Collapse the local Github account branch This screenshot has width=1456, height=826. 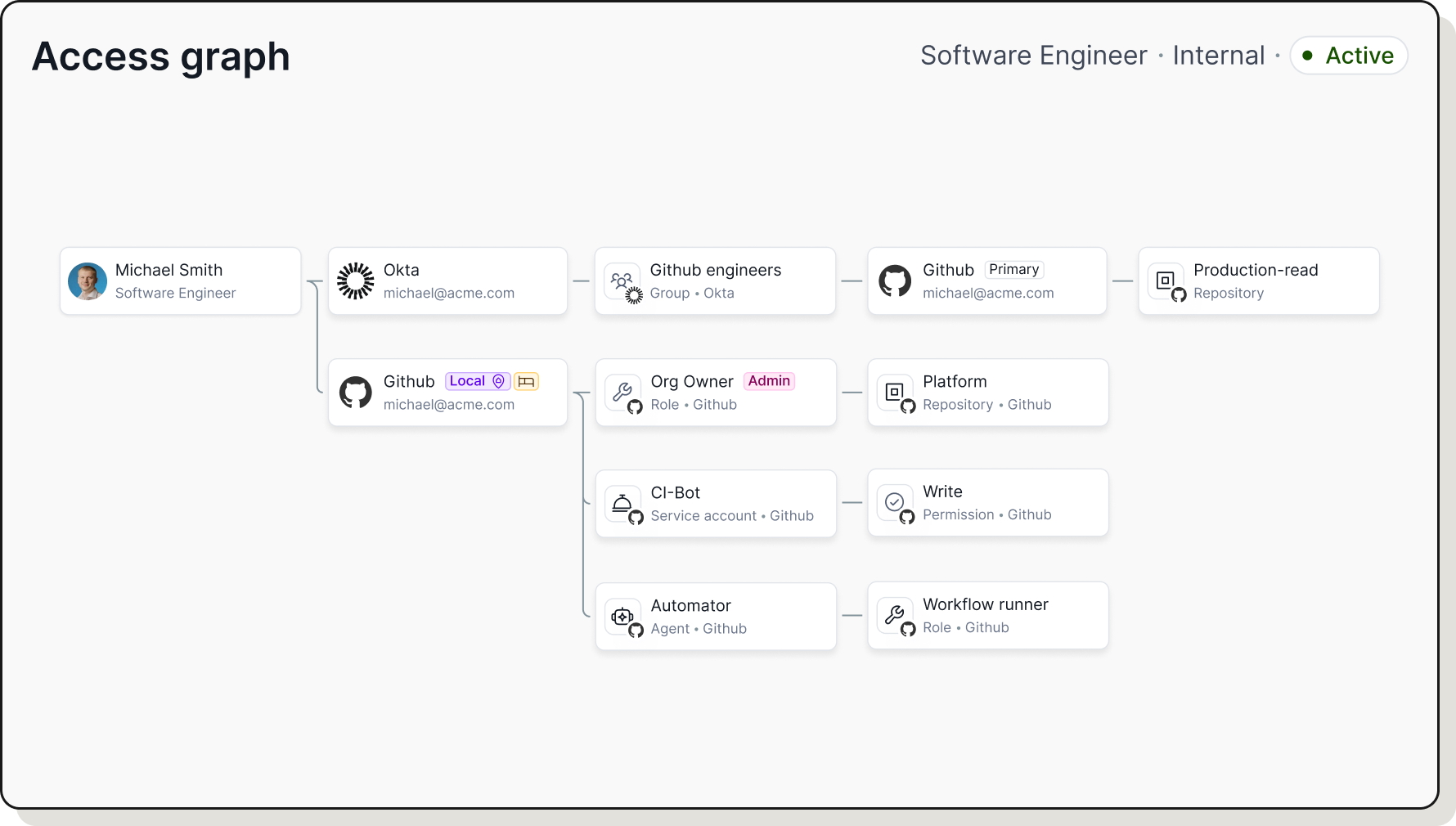click(447, 392)
